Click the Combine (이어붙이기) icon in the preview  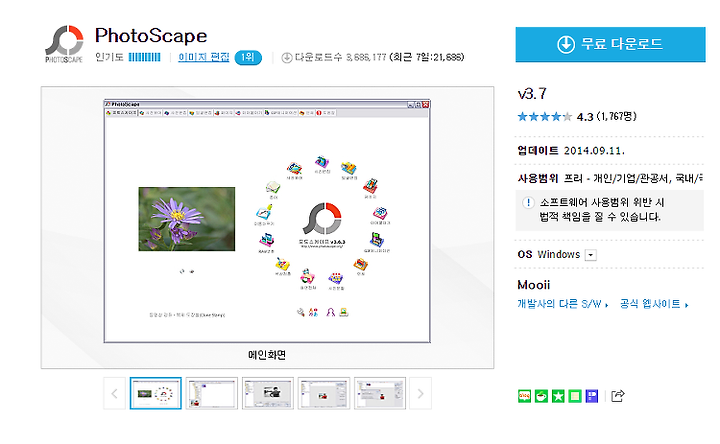380,213
